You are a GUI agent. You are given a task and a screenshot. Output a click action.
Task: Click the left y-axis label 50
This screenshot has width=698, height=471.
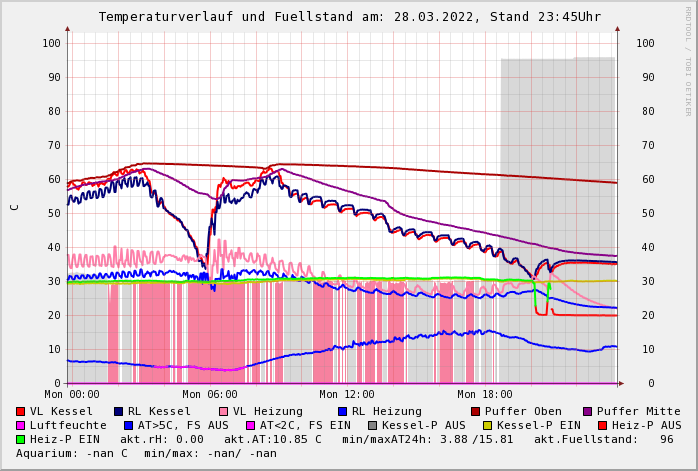coord(54,213)
